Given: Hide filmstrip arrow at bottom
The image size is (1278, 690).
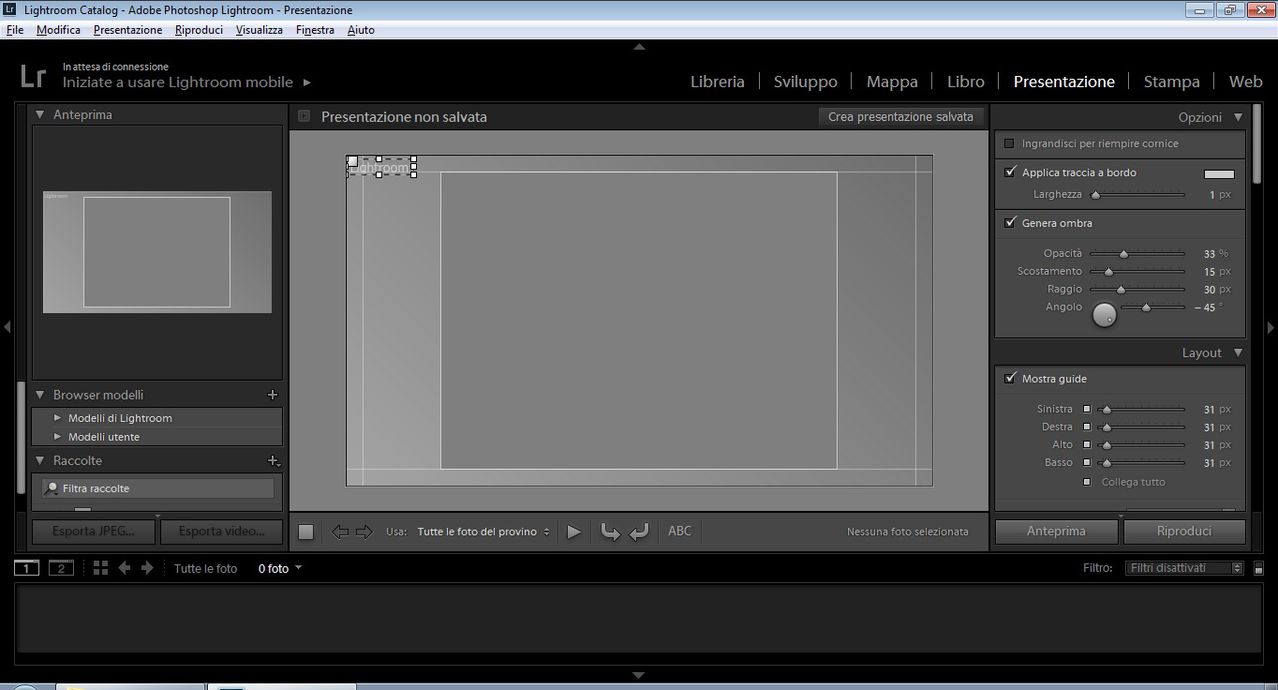Looking at the screenshot, I should point(639,675).
